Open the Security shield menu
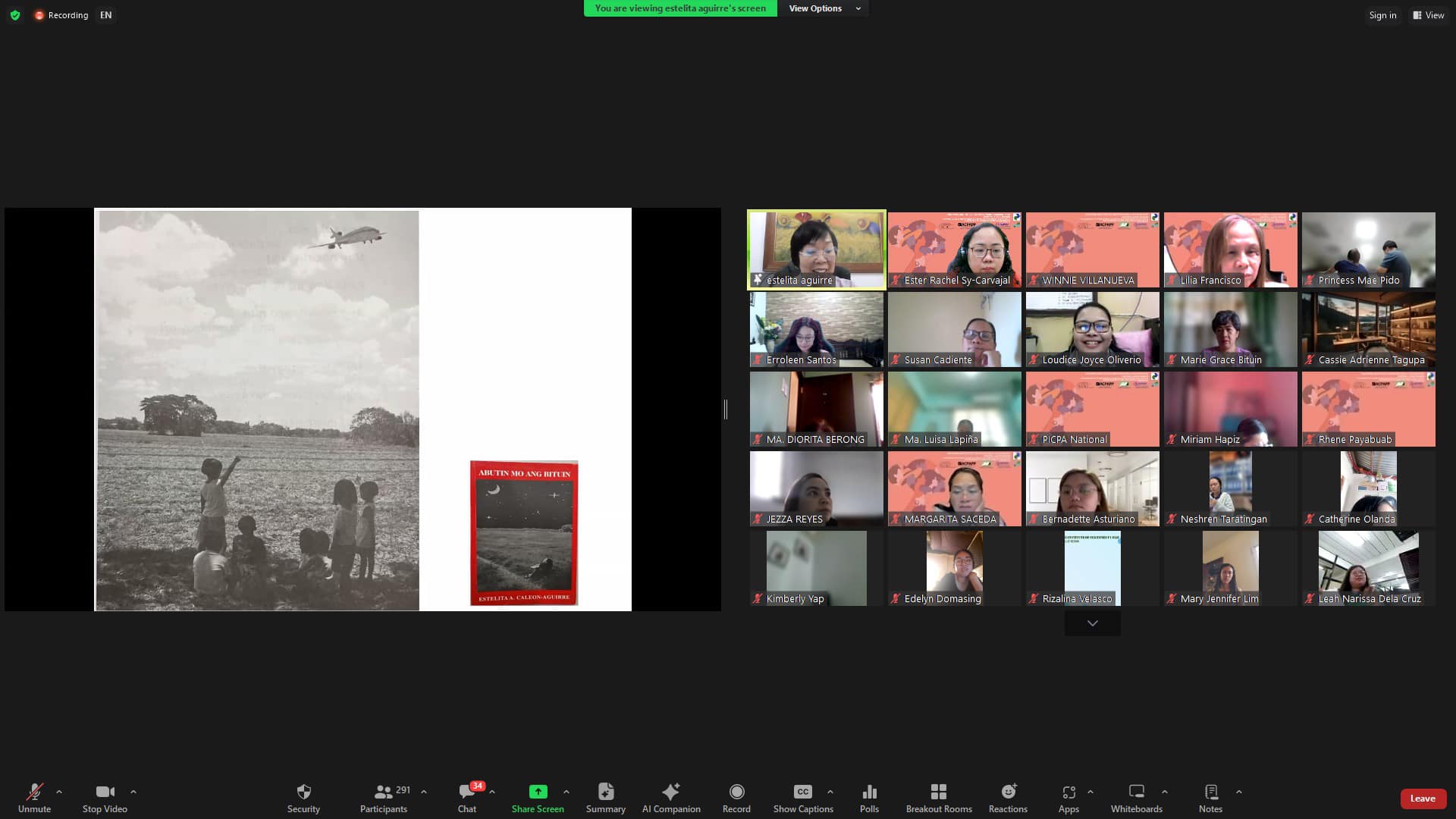 (303, 798)
